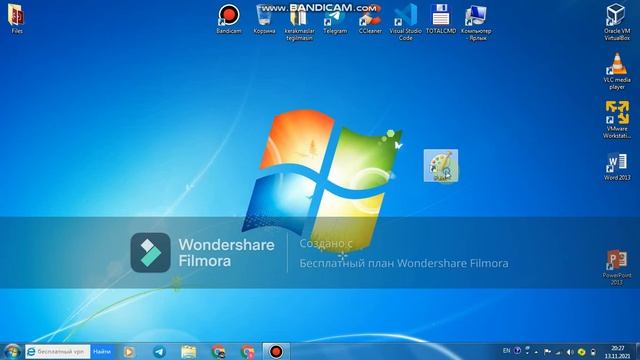Open Windows Media Player from taskbar

tap(129, 351)
